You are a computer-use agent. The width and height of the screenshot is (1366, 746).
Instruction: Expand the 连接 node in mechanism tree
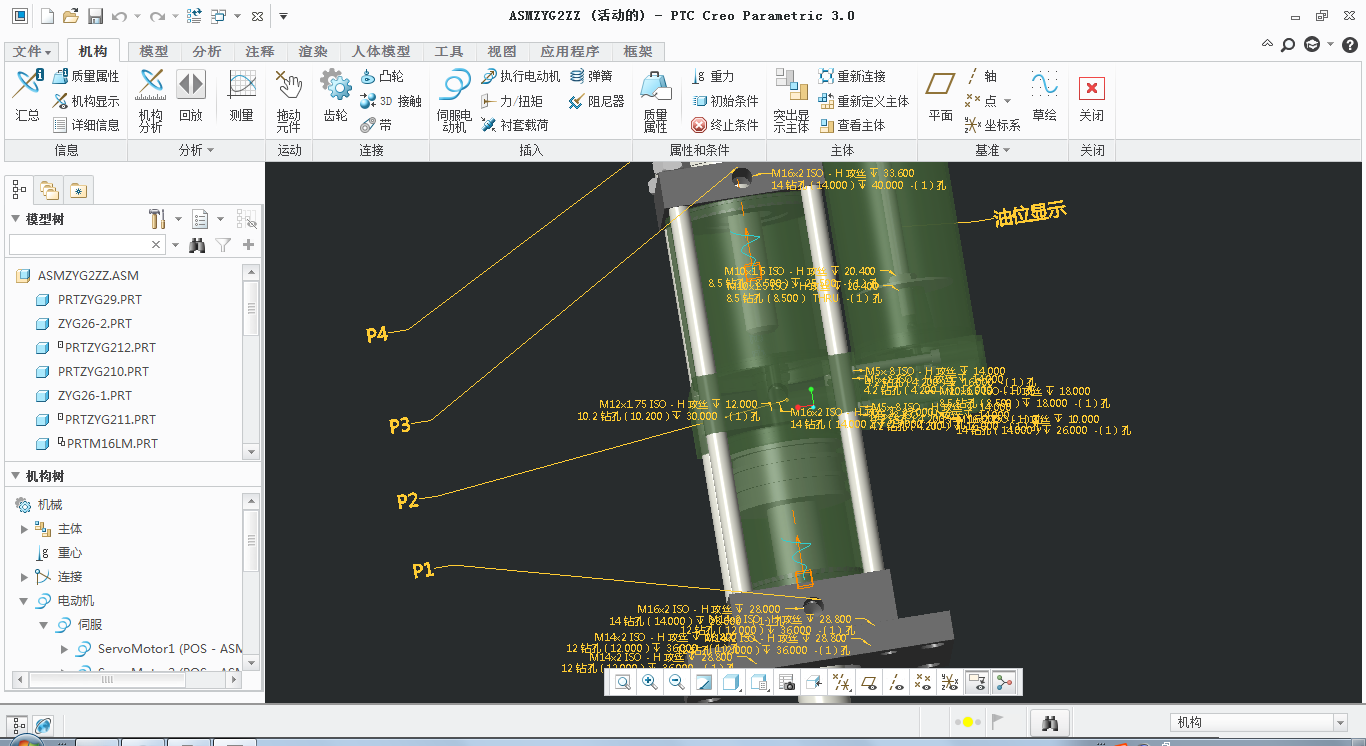click(25, 577)
